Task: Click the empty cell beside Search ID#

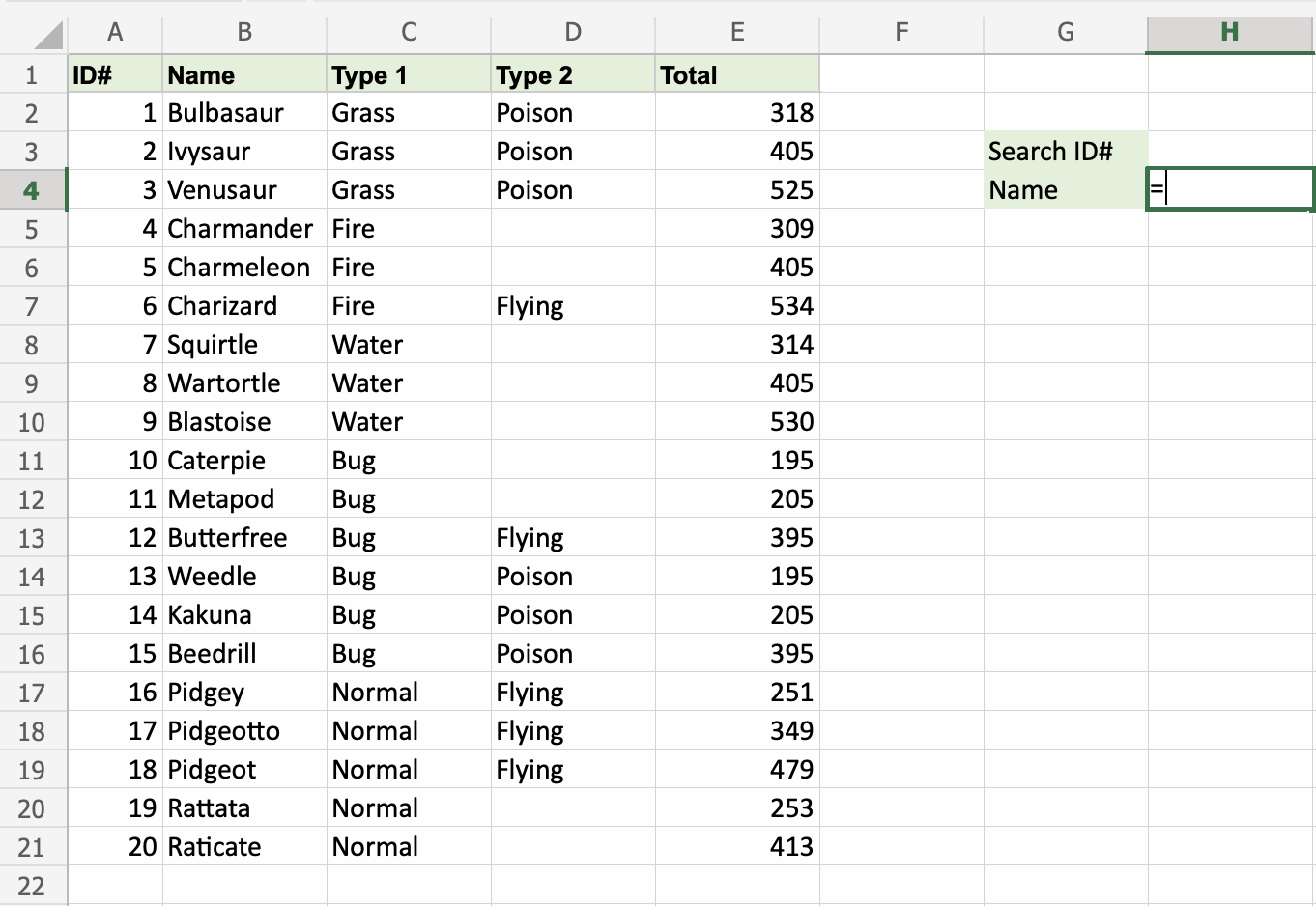Action: click(x=1229, y=152)
